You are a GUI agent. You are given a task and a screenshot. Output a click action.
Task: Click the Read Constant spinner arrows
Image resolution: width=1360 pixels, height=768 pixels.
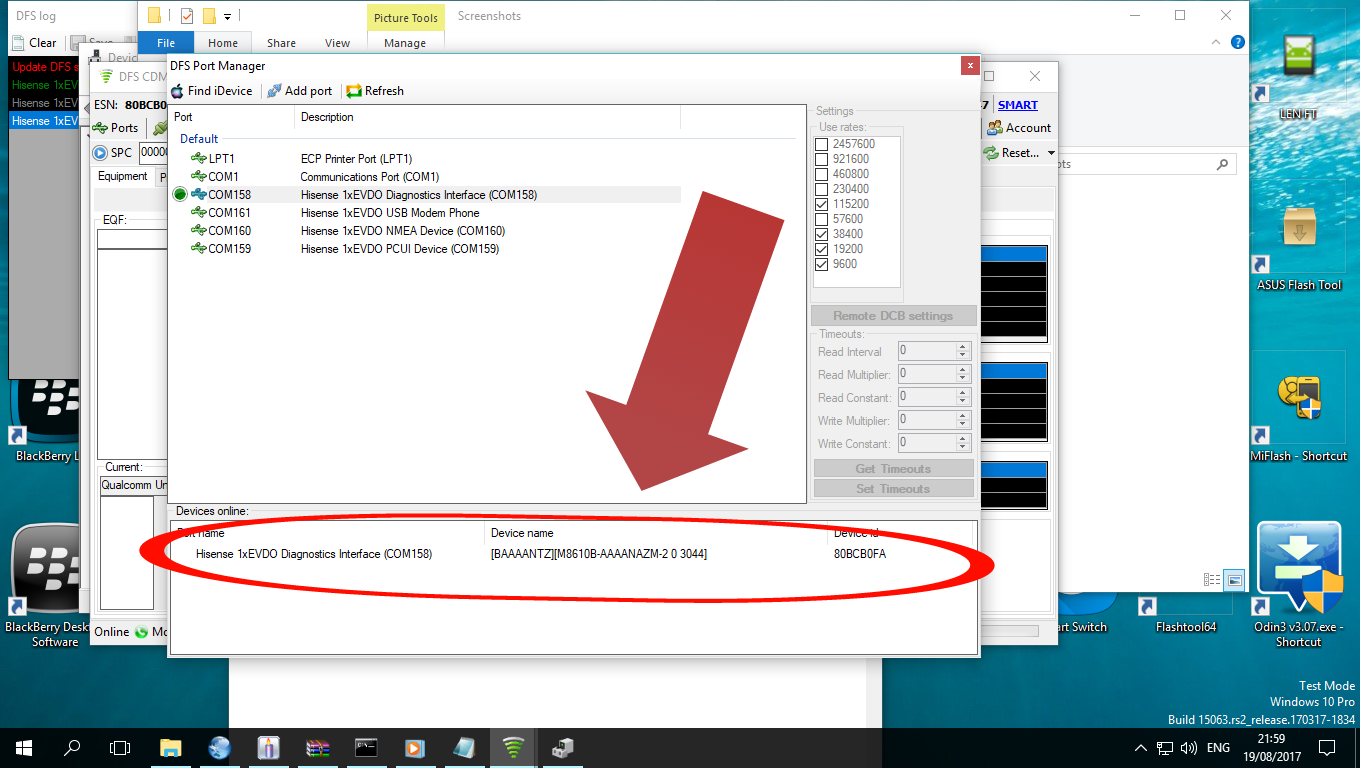(x=963, y=397)
